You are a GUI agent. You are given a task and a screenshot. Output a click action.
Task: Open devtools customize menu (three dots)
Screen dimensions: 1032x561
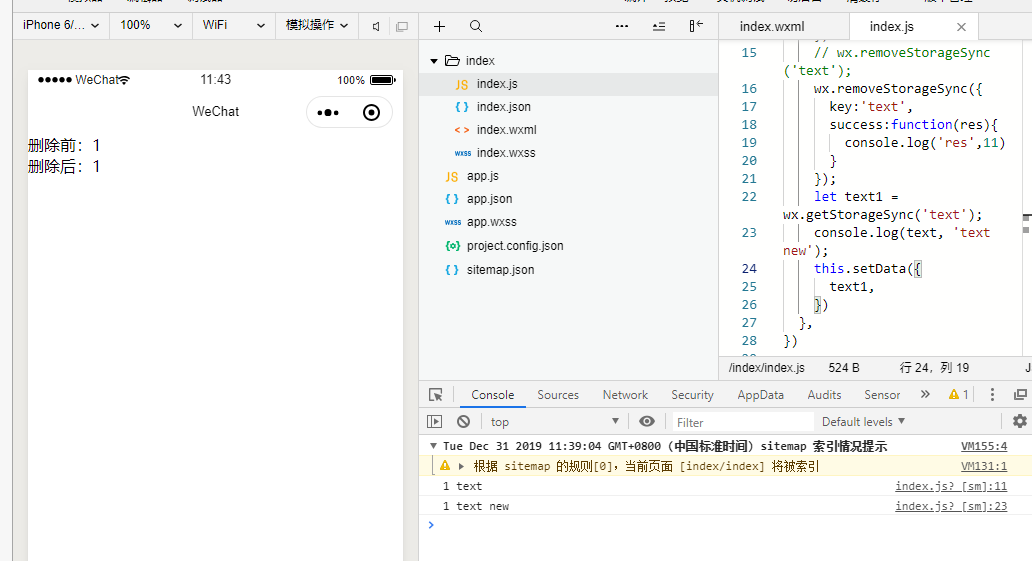(x=993, y=394)
